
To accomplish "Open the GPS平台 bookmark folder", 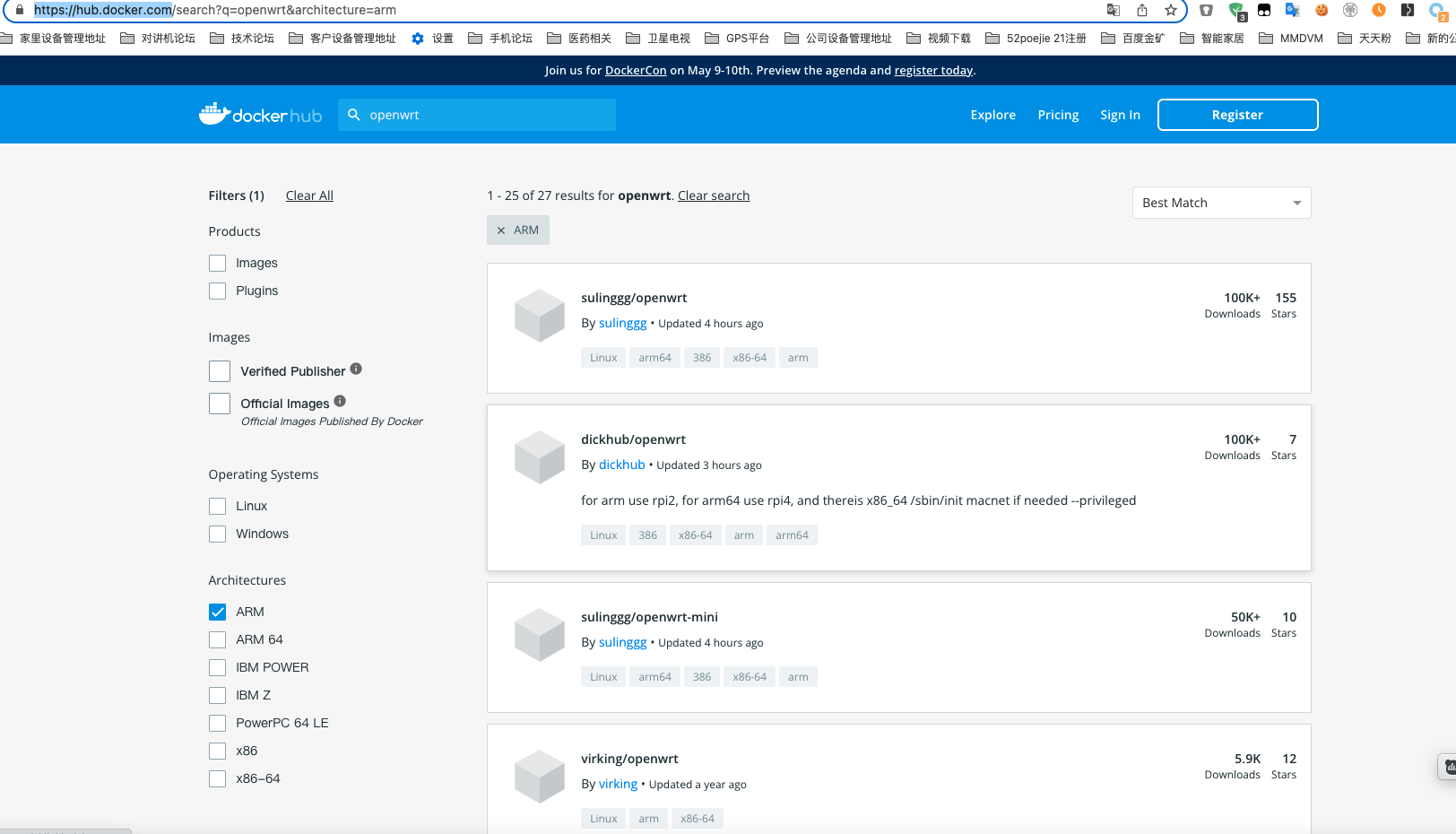I will [737, 39].
